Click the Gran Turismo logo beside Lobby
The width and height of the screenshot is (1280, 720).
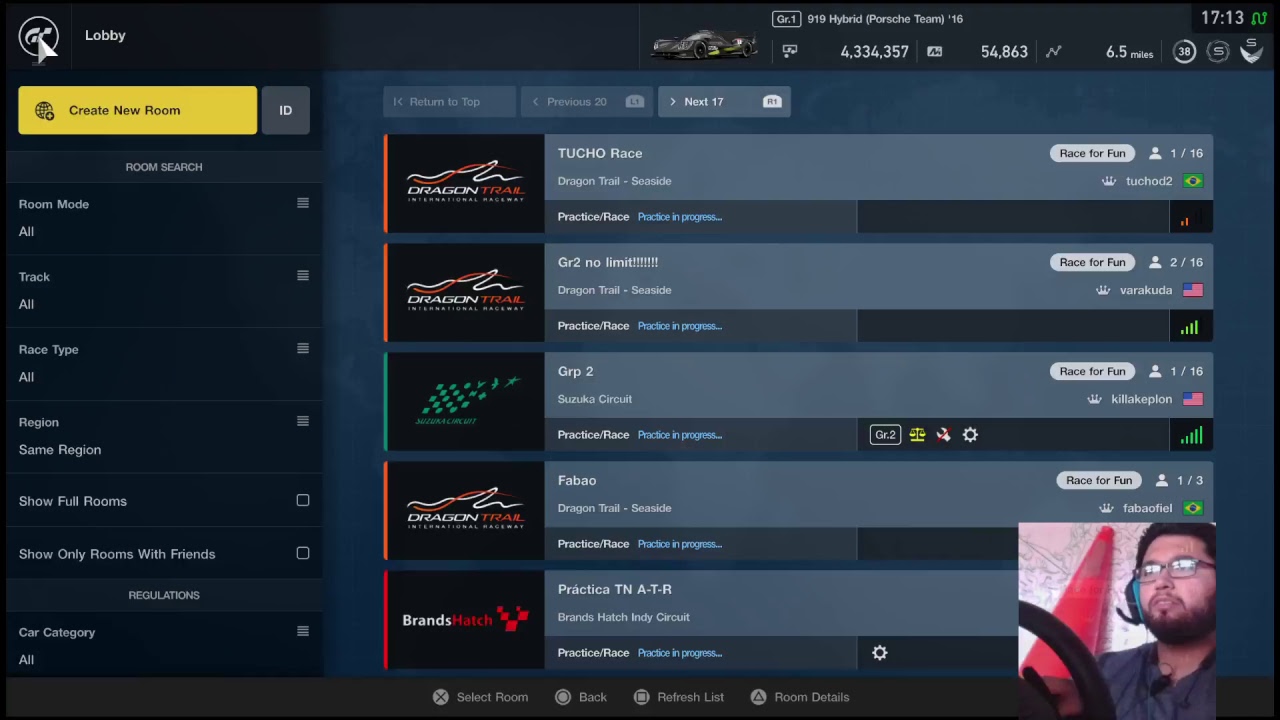(x=39, y=37)
